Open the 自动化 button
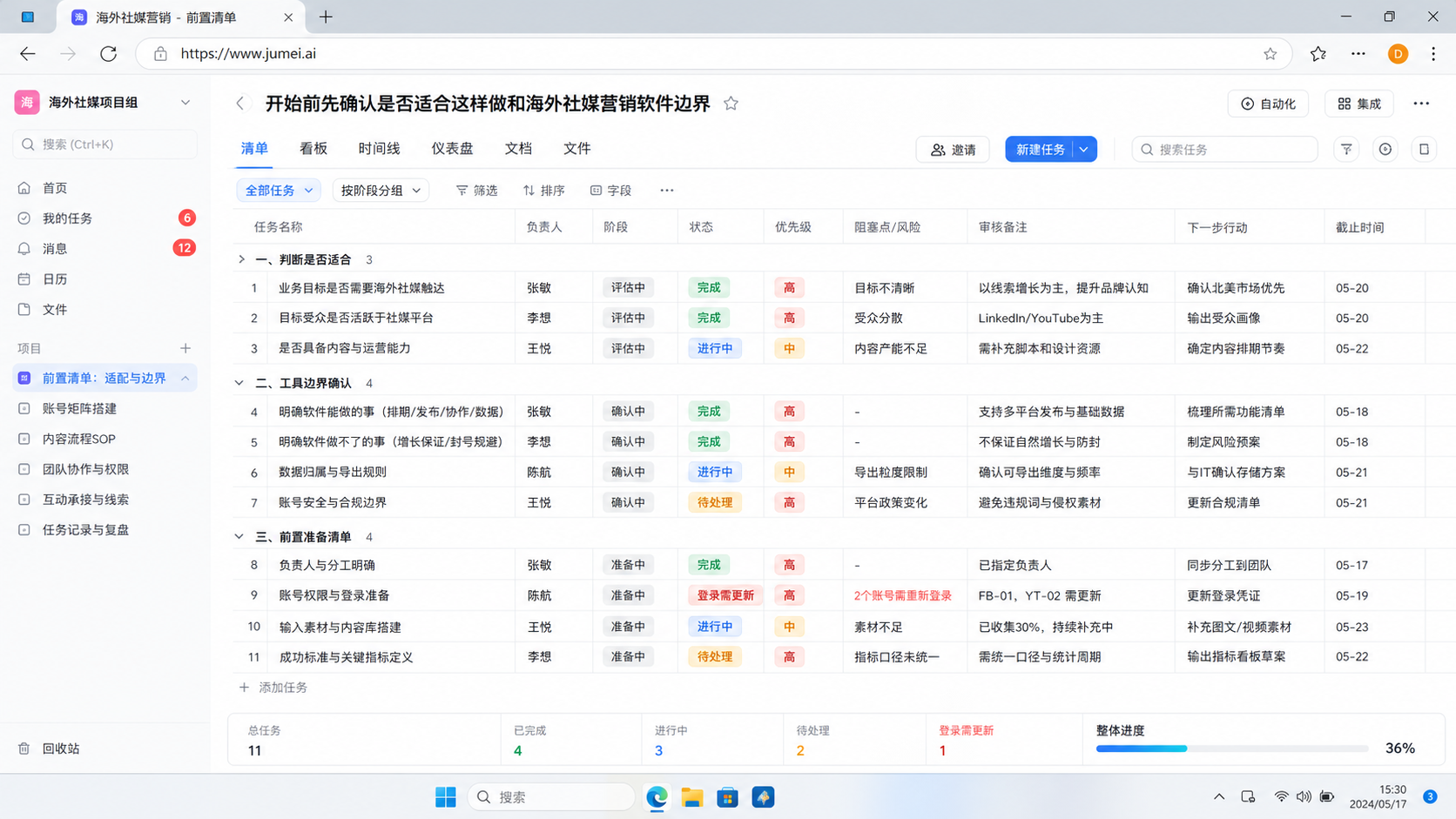Viewport: 1456px width, 819px height. click(x=1268, y=104)
